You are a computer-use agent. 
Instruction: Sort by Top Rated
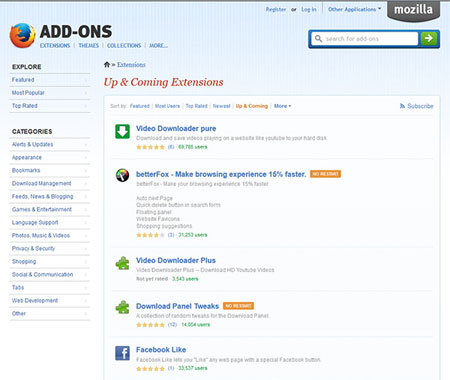pyautogui.click(x=196, y=106)
